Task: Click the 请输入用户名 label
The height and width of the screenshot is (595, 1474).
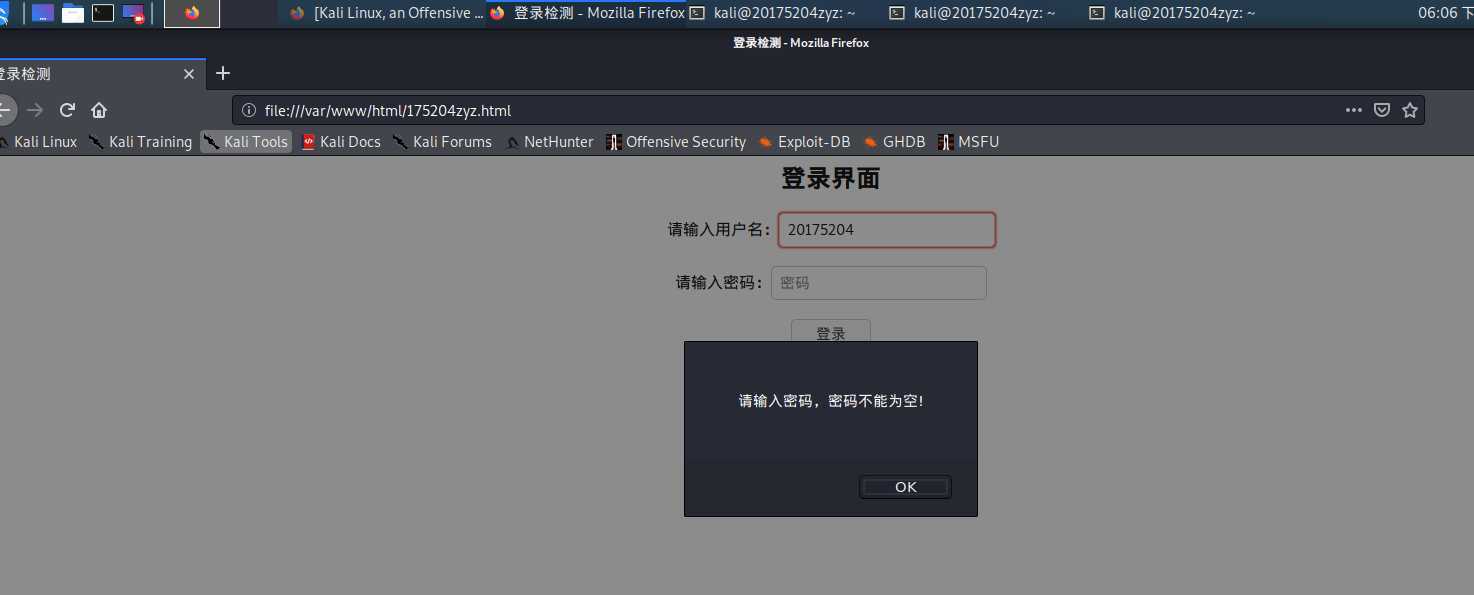Action: click(x=719, y=230)
